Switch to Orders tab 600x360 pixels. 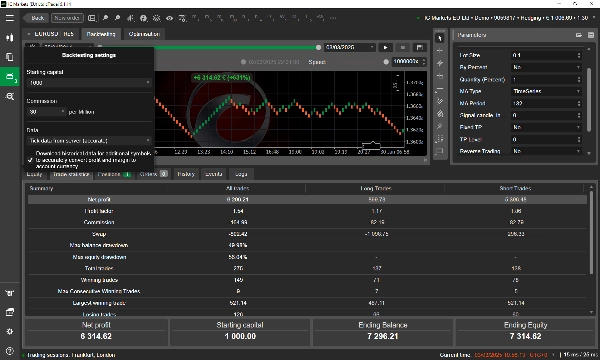pos(153,174)
